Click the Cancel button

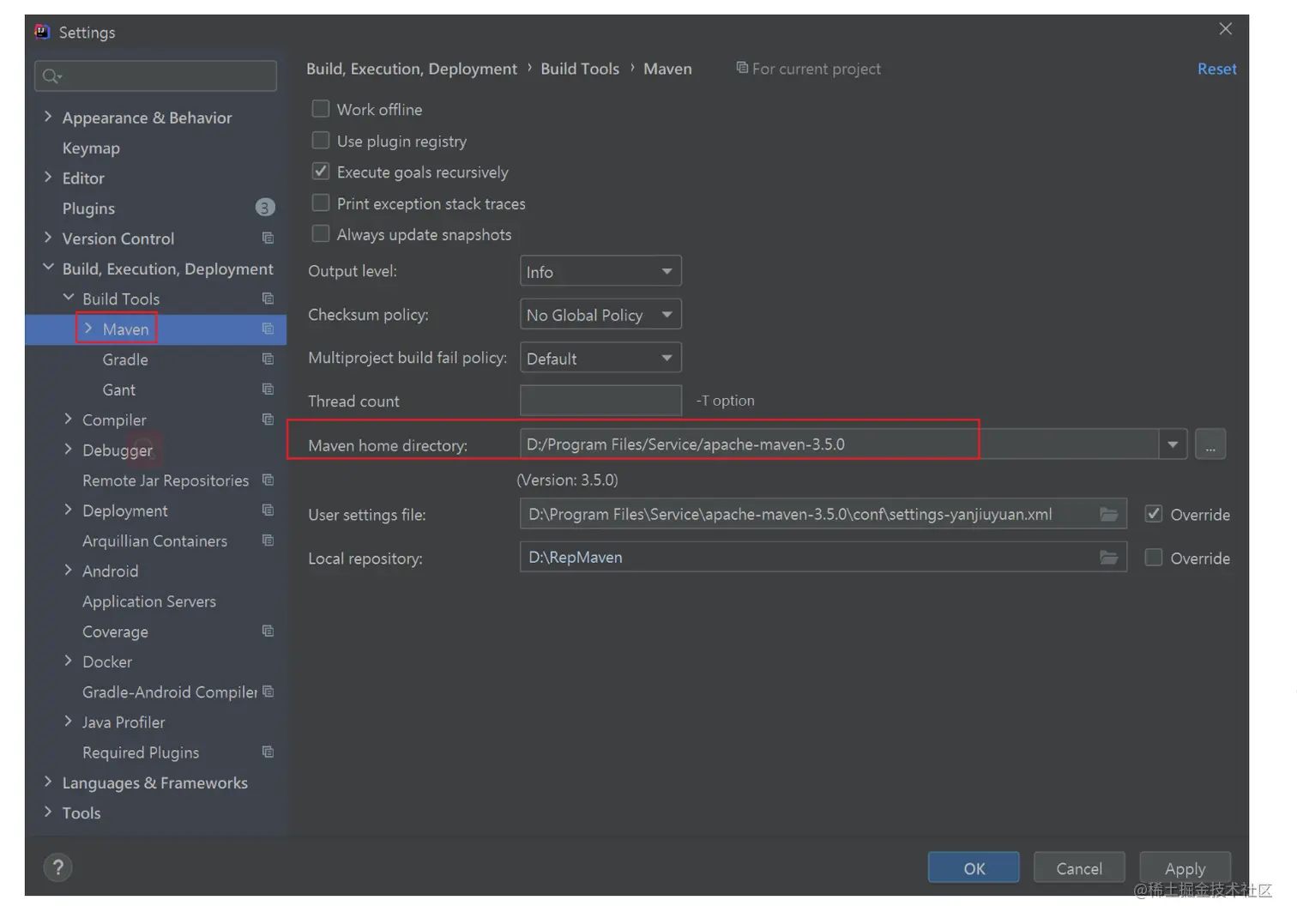(1079, 868)
